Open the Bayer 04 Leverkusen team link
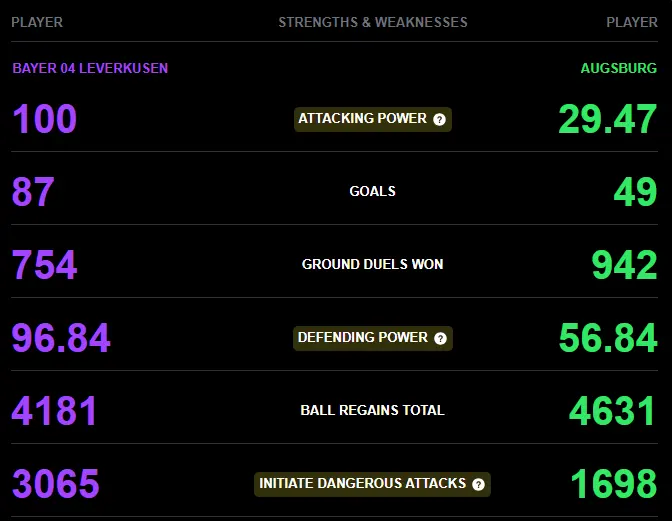 click(90, 68)
